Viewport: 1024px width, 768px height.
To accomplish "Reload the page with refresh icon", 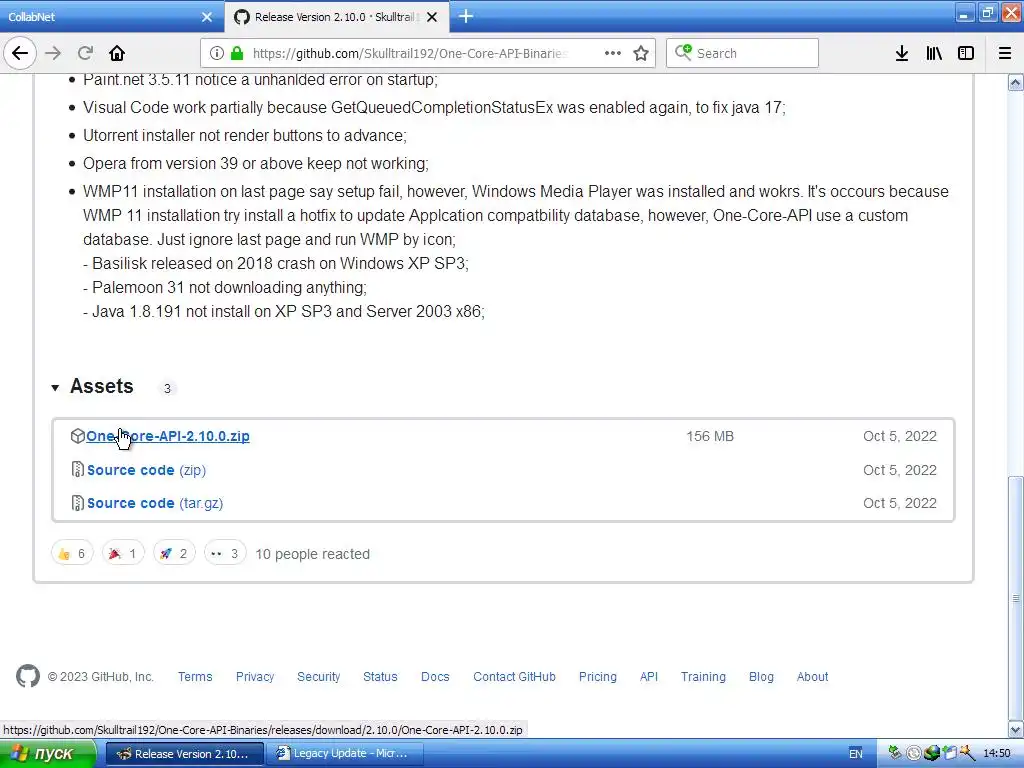I will 85,53.
